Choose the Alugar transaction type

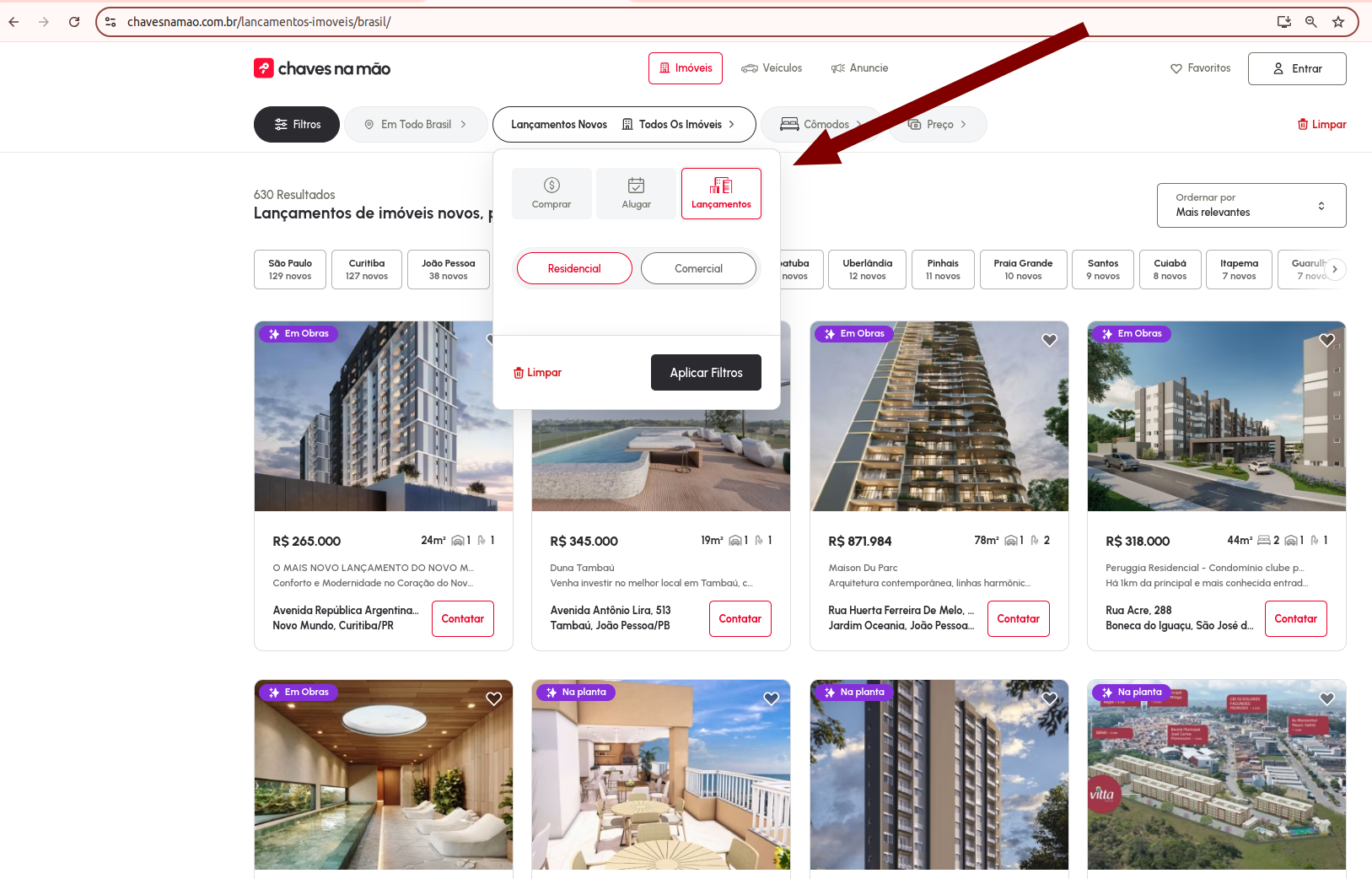point(637,193)
